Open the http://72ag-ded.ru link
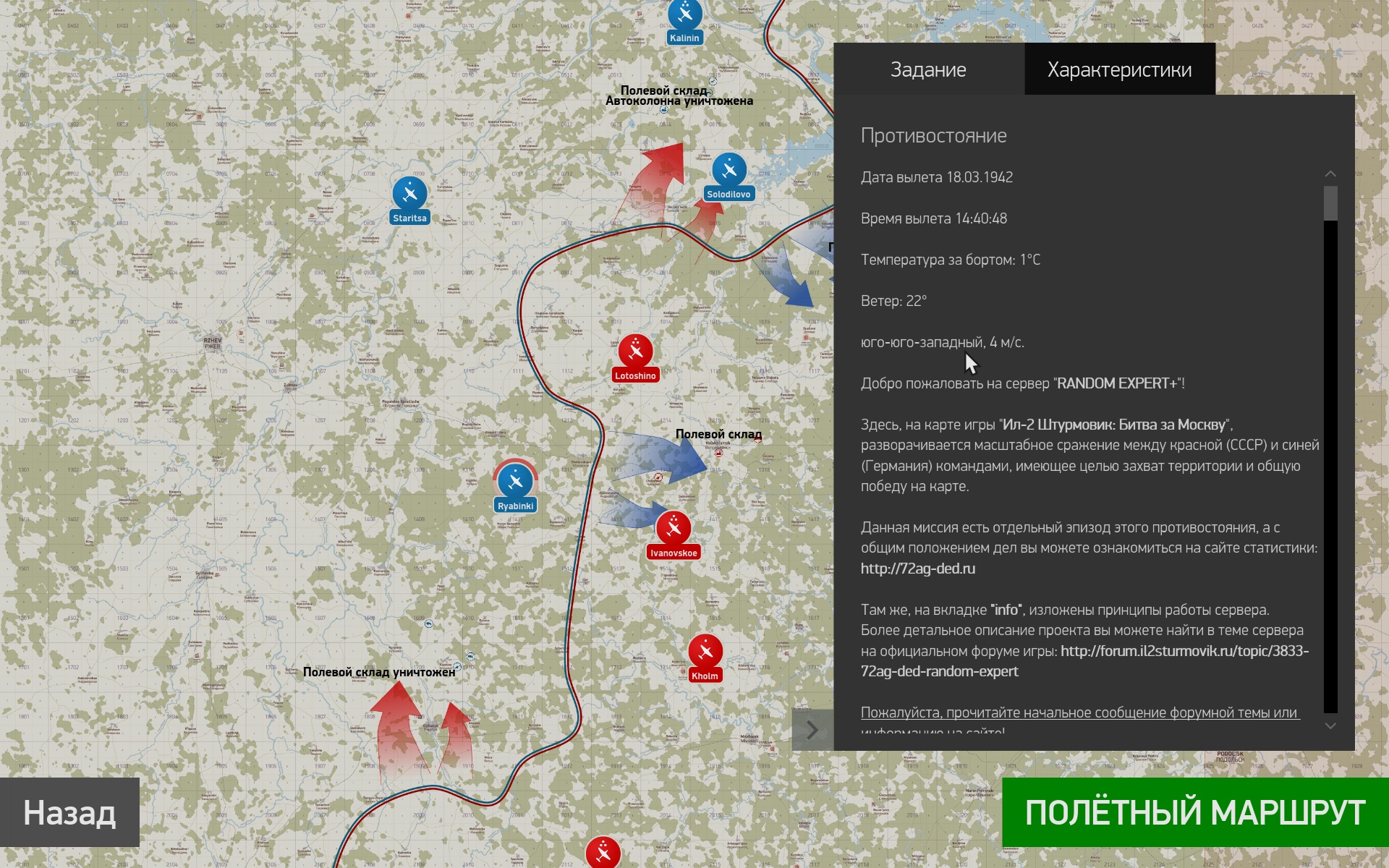This screenshot has width=1389, height=868. pyautogui.click(x=917, y=569)
